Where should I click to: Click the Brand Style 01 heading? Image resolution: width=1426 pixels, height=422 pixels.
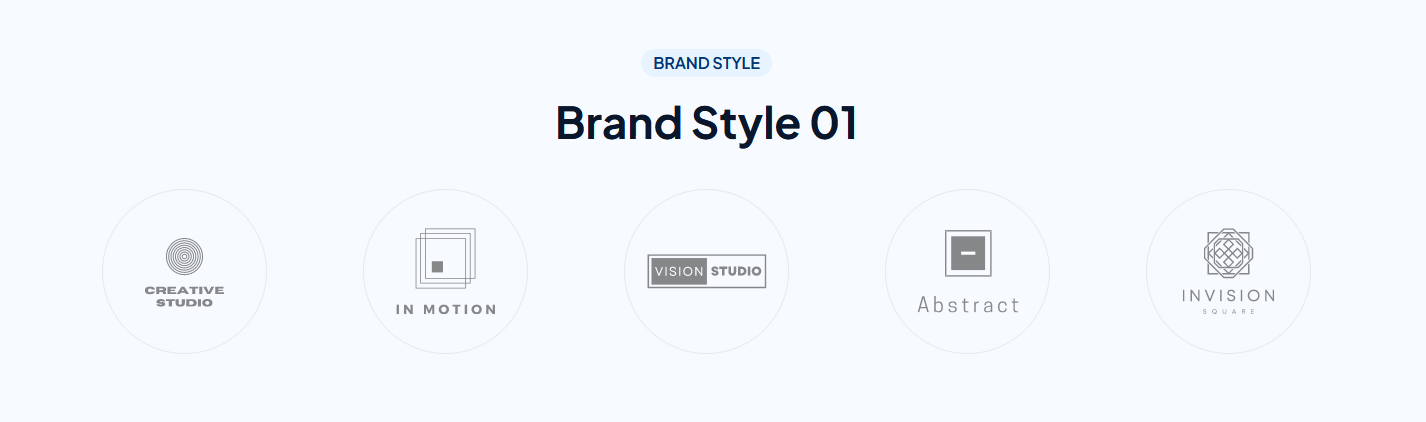pos(707,123)
